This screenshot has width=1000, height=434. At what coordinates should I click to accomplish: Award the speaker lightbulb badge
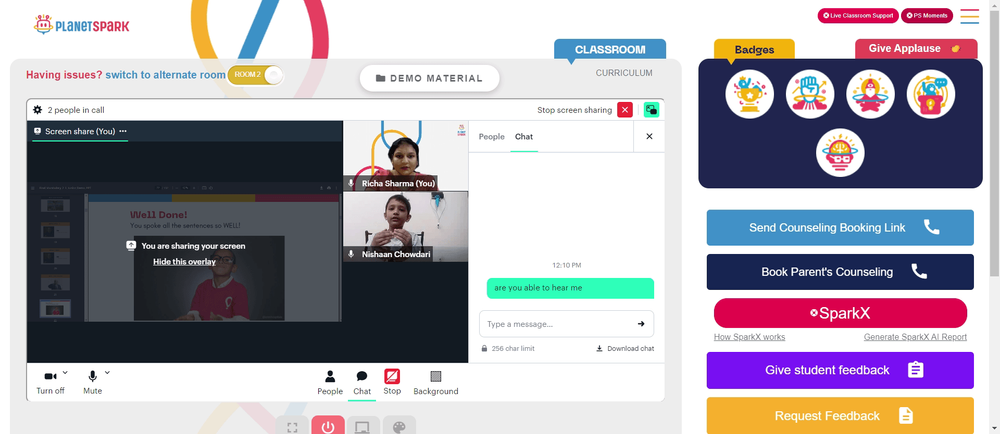(930, 94)
